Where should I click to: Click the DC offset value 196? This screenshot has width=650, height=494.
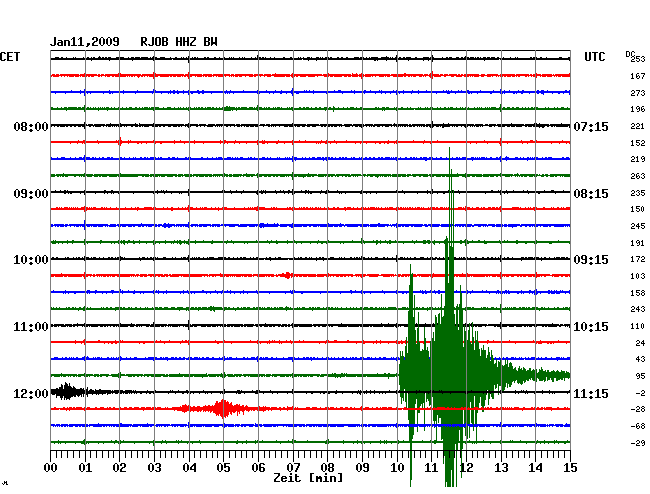638,109
